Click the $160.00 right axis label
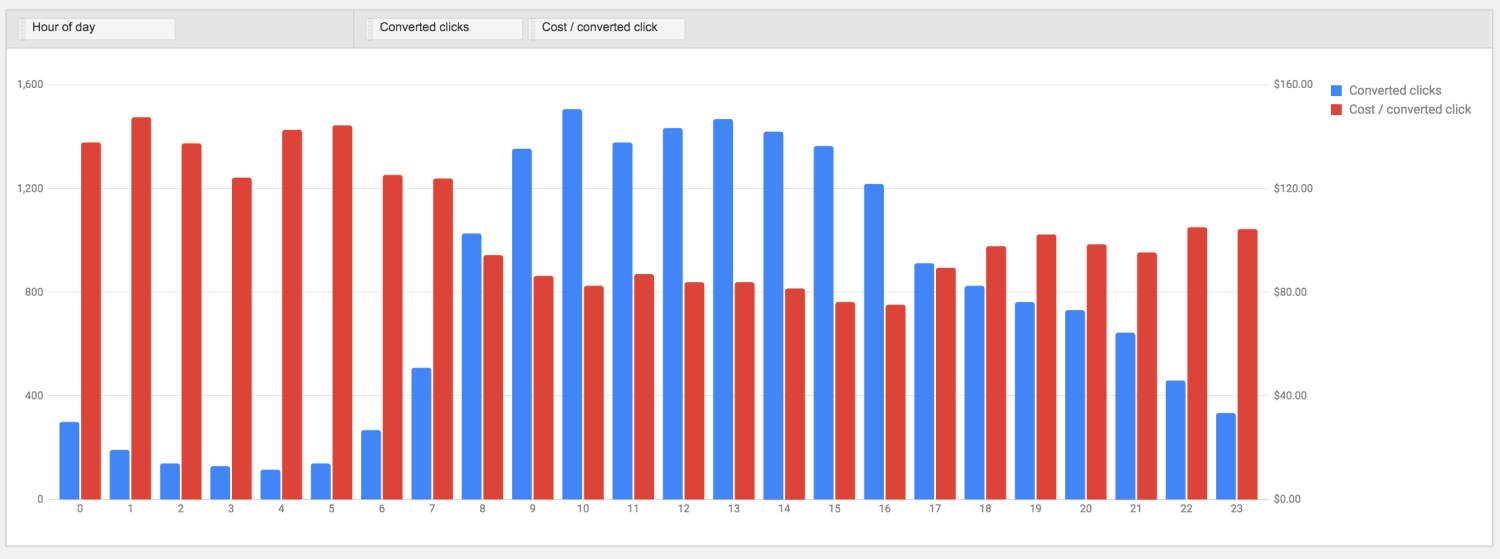Image resolution: width=1500 pixels, height=559 pixels. pos(1293,85)
